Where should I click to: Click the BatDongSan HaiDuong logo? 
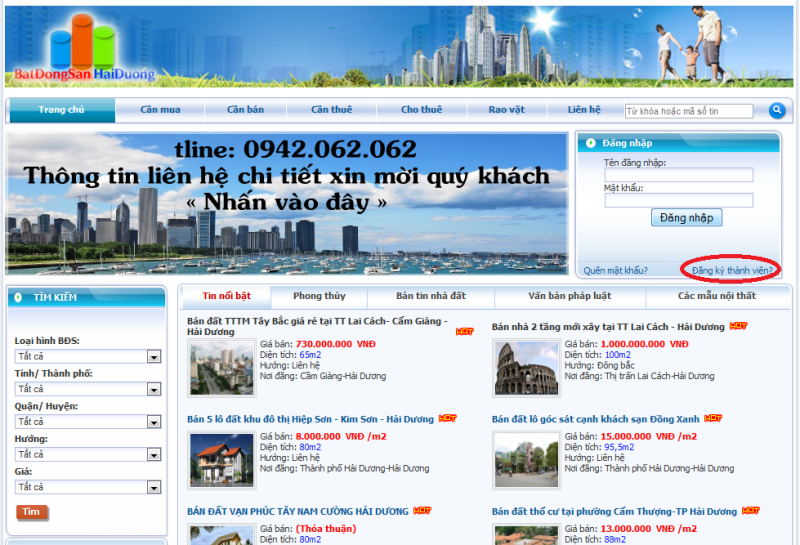85,48
